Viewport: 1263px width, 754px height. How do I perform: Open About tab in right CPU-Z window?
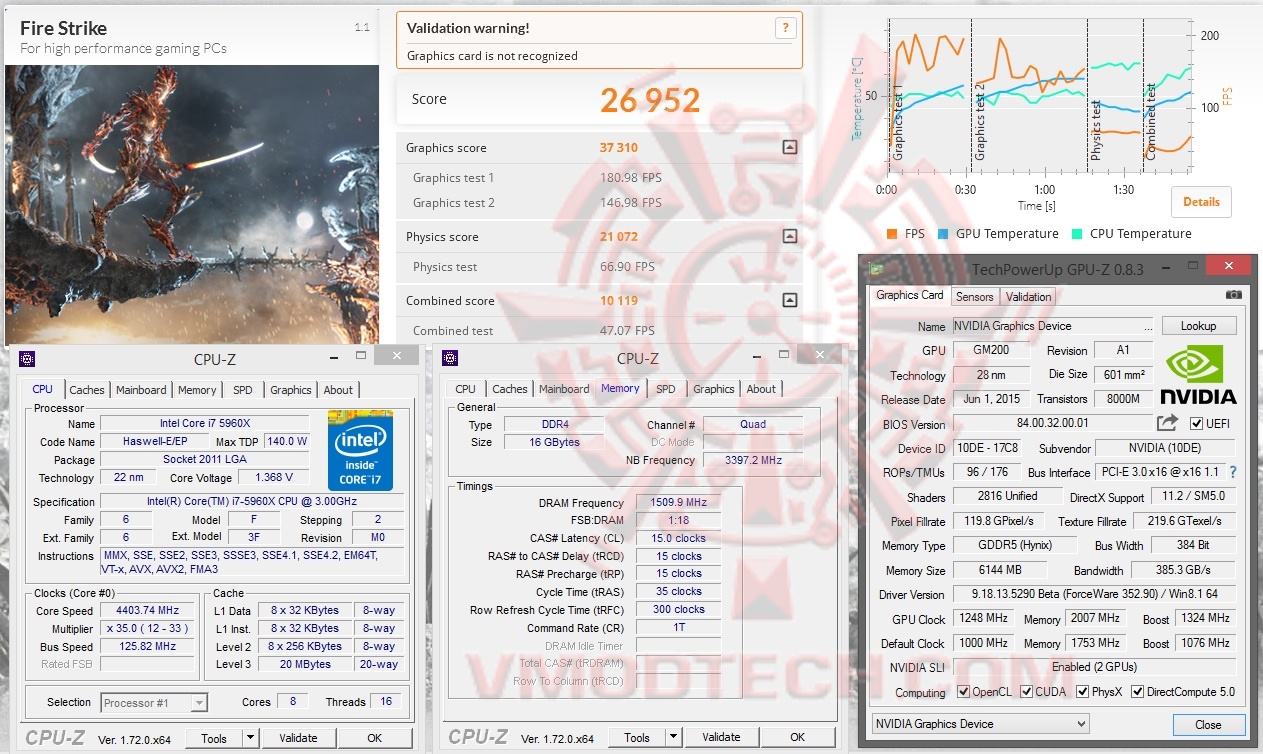(x=761, y=389)
